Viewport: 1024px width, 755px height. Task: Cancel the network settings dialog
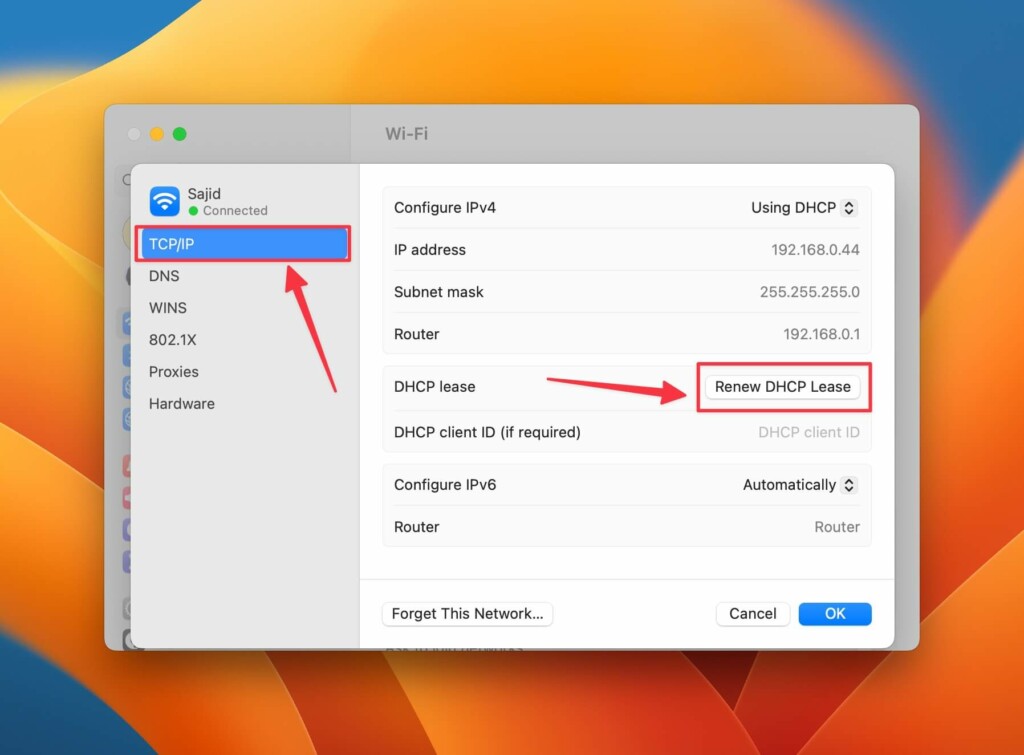pos(753,614)
